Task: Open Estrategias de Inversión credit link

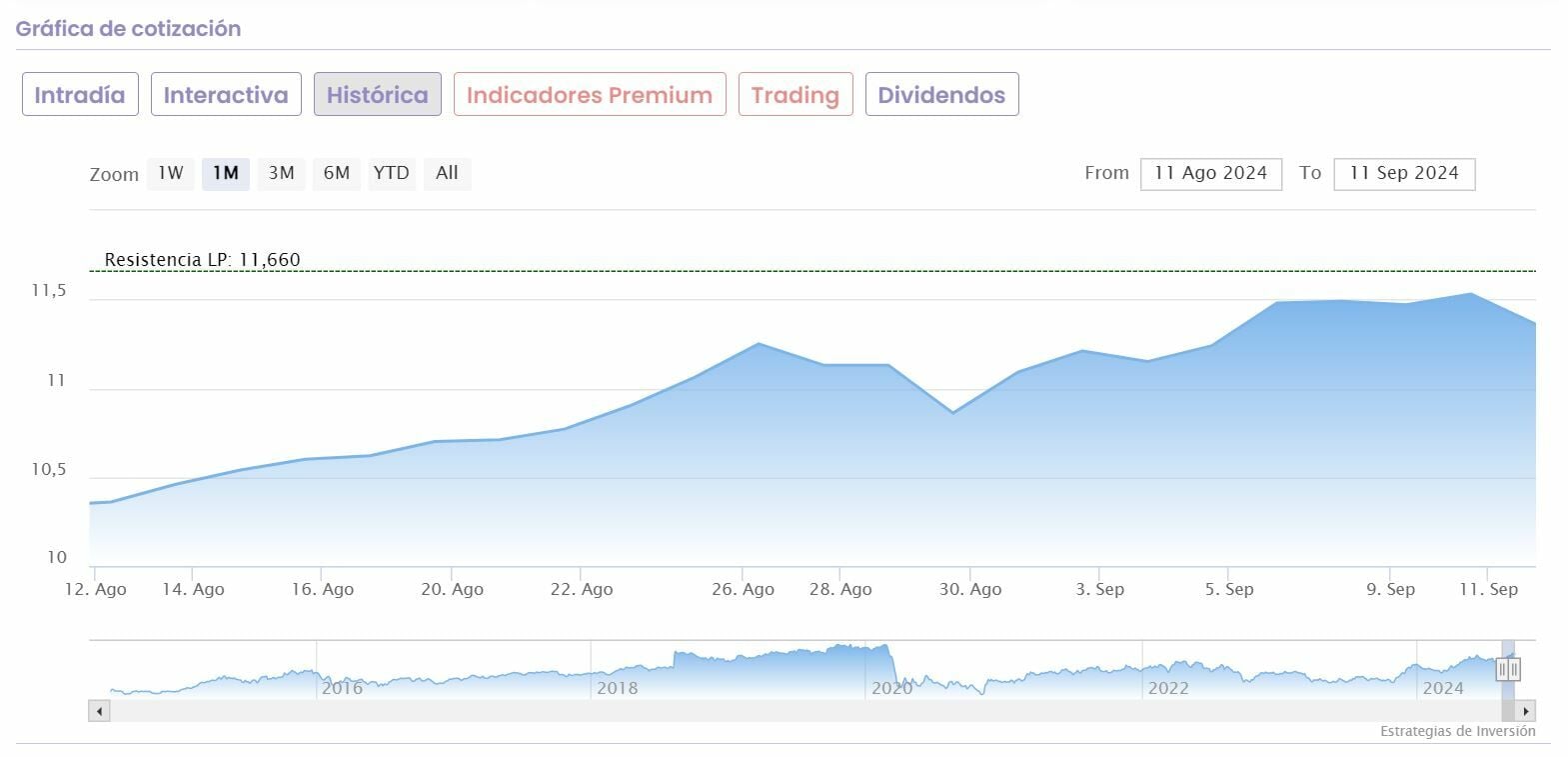Action: (x=1457, y=731)
